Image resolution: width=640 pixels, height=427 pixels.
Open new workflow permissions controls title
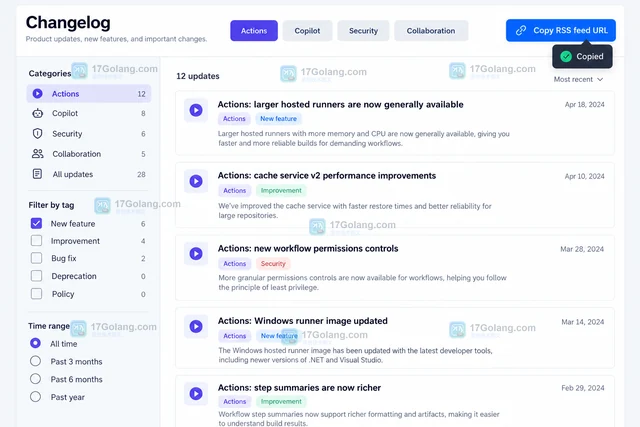[308, 249]
